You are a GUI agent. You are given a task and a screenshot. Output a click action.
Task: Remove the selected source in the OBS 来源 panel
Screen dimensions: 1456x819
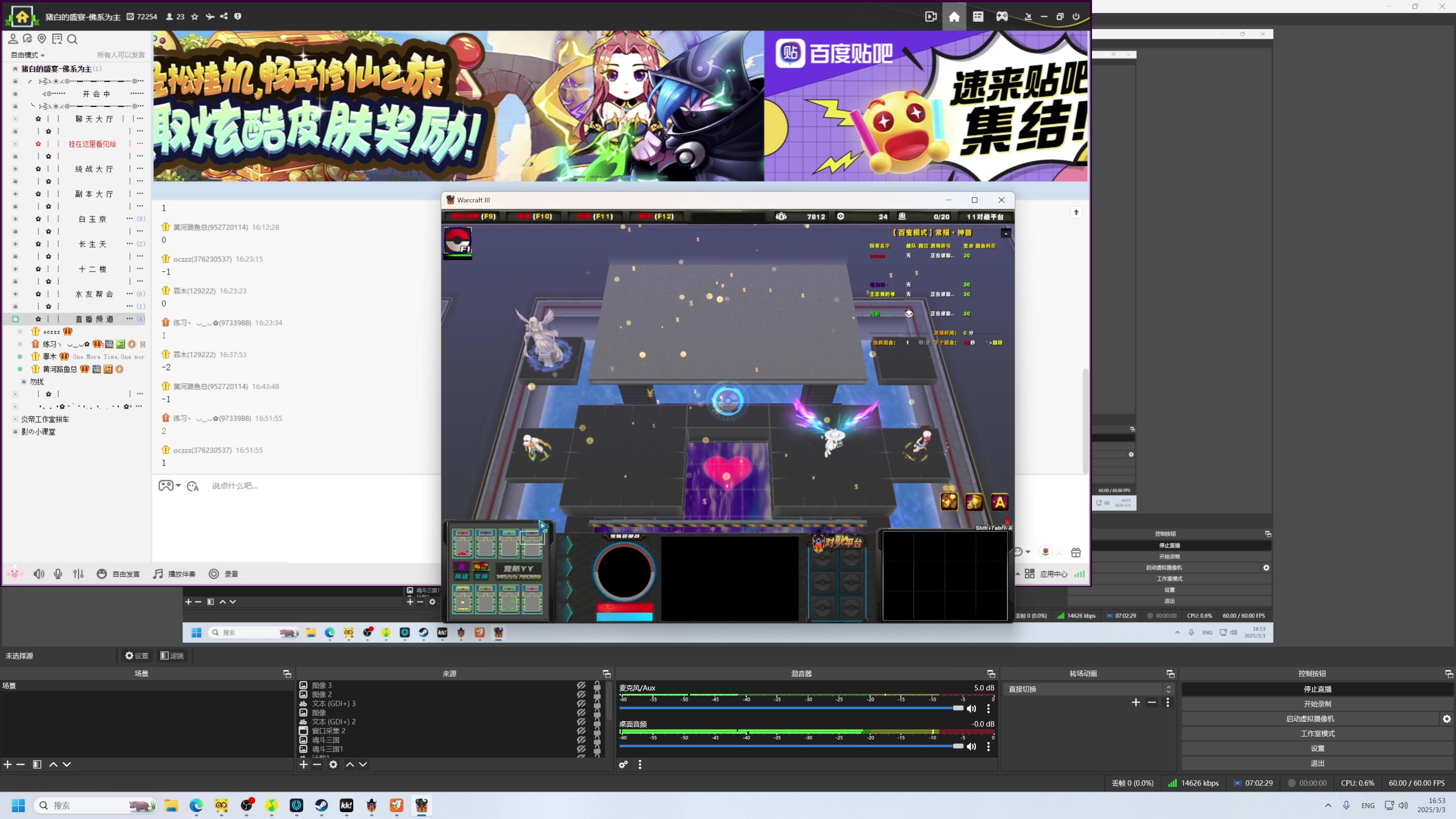317,764
